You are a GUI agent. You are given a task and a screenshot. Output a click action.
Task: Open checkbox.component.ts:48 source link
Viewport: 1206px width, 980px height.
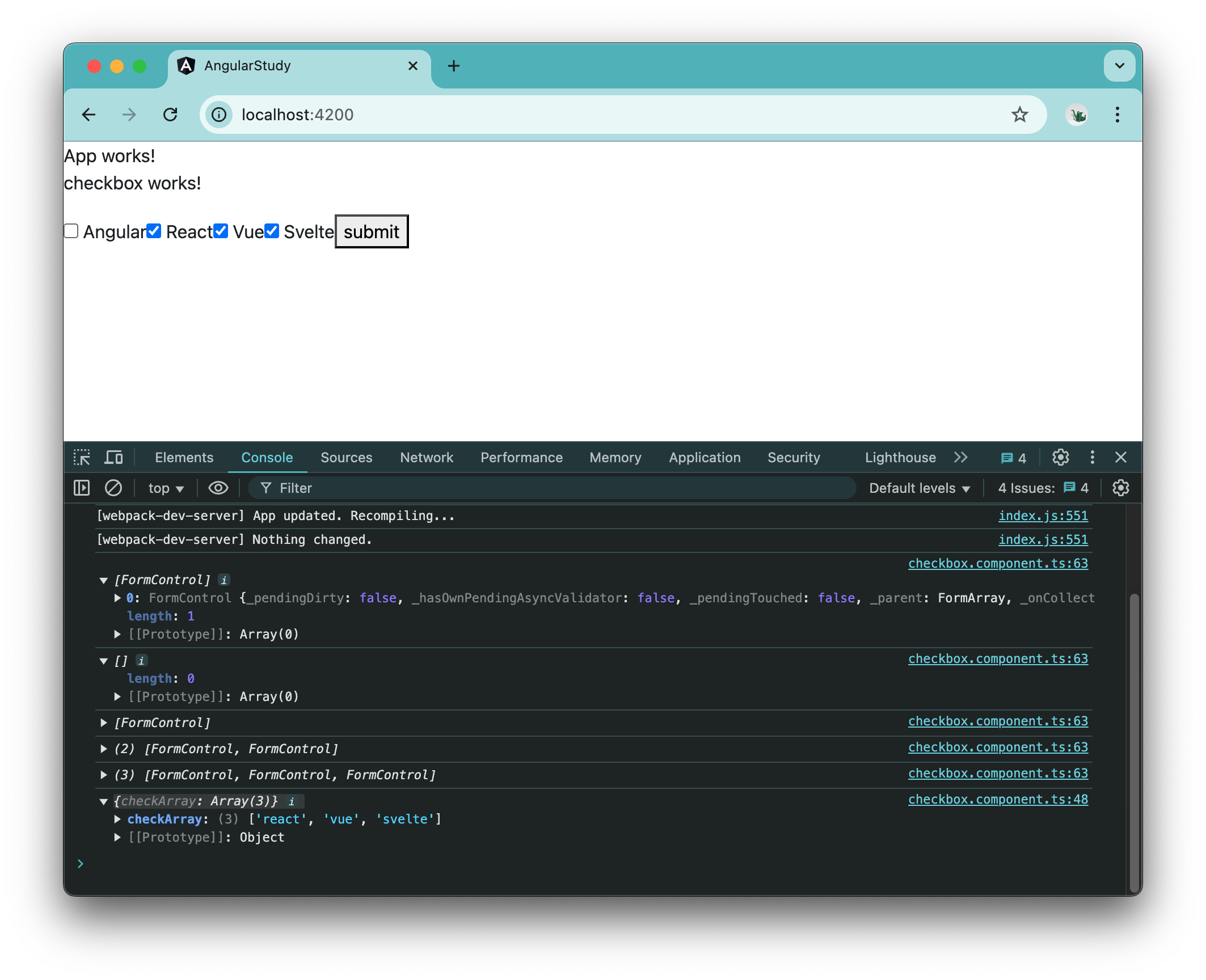point(998,799)
